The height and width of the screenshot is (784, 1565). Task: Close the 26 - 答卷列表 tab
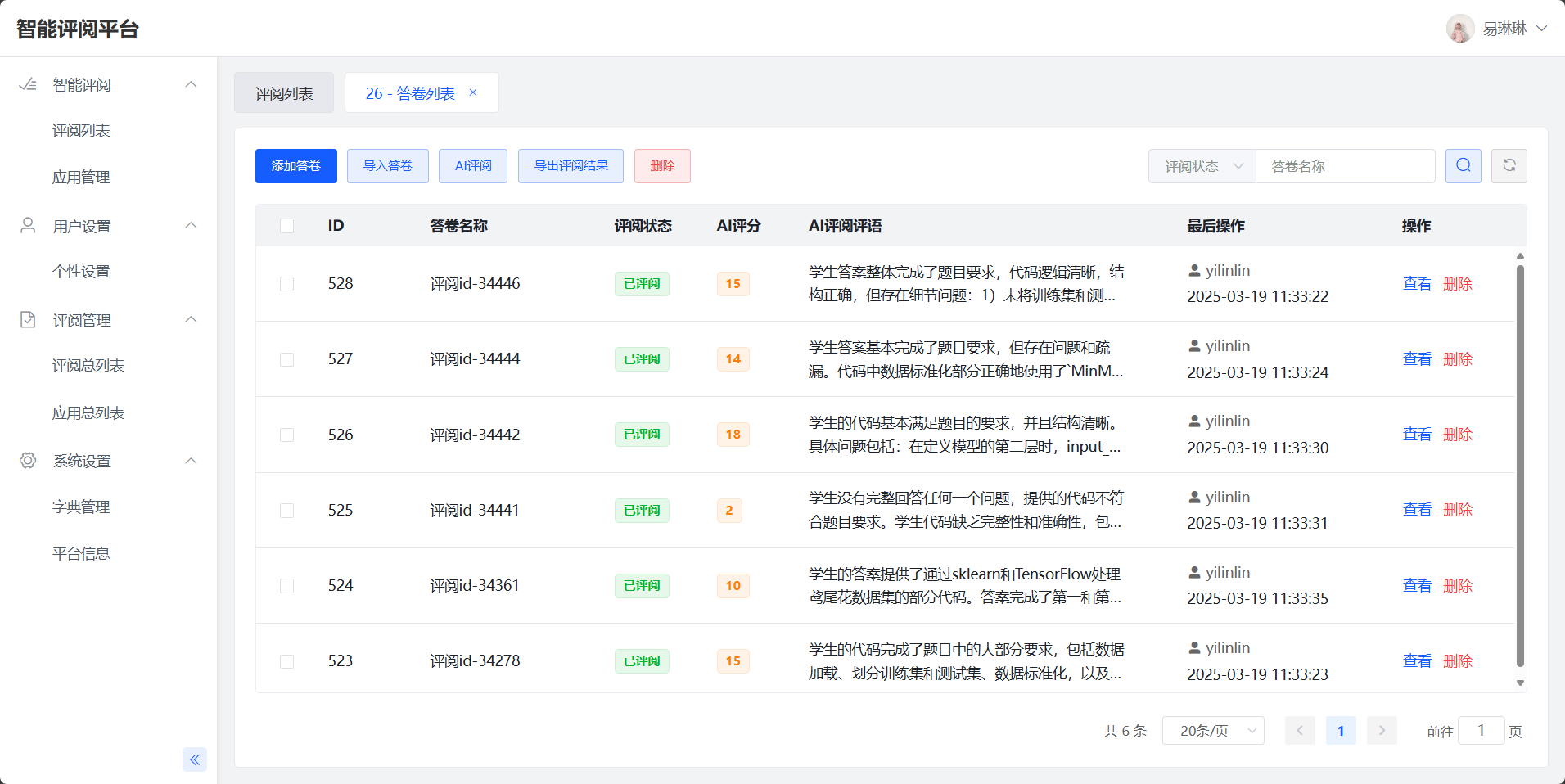pyautogui.click(x=473, y=93)
